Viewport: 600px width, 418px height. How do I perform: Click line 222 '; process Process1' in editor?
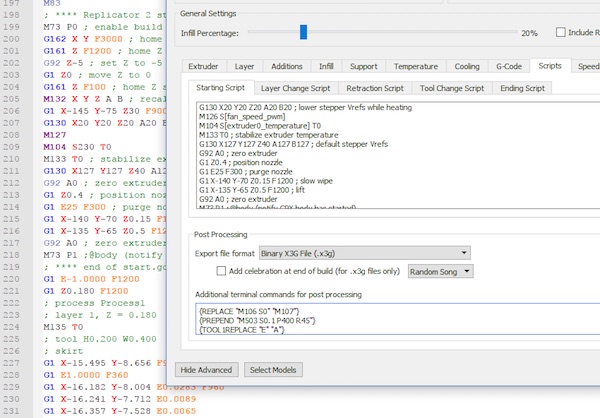point(94,303)
